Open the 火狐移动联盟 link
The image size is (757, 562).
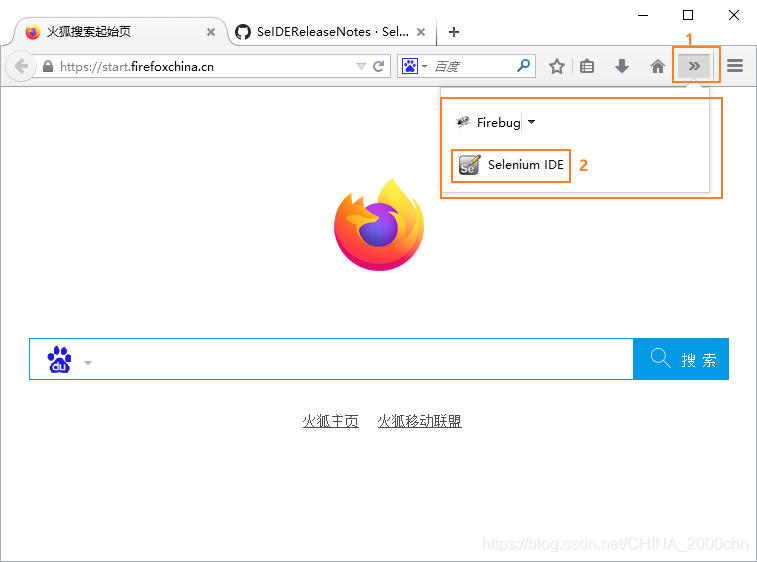pos(420,422)
